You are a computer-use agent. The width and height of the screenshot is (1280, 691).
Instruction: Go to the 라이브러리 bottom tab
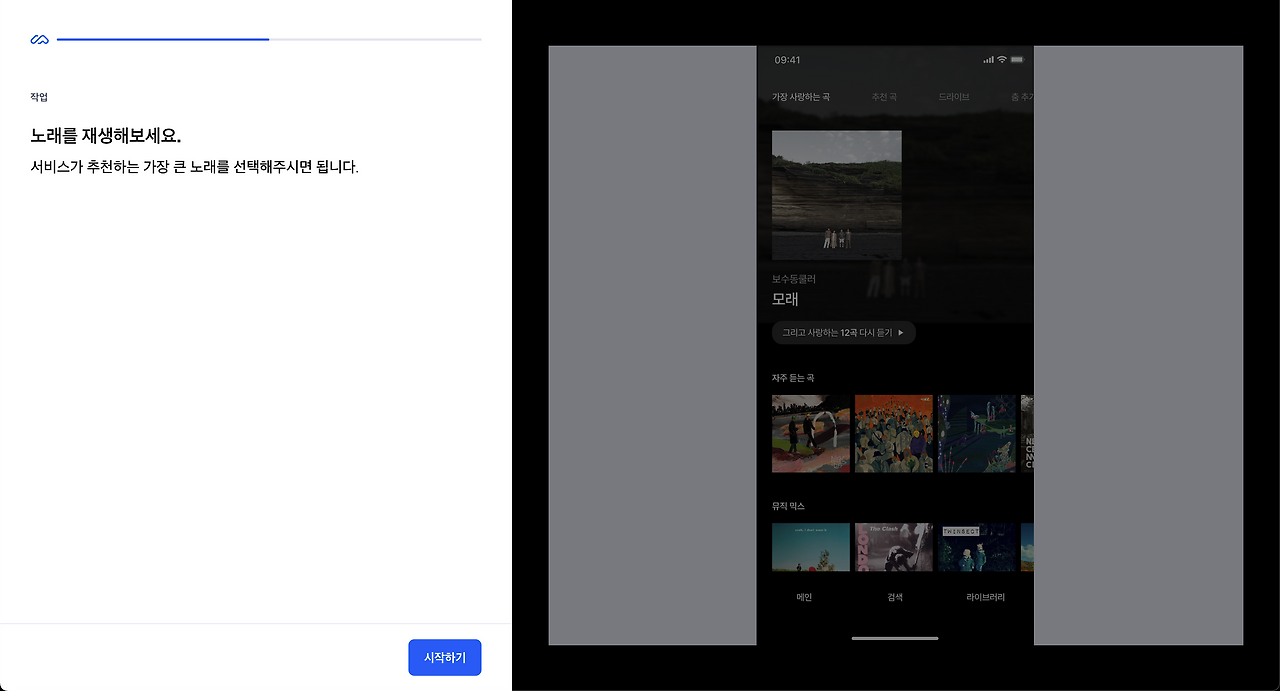(986, 597)
